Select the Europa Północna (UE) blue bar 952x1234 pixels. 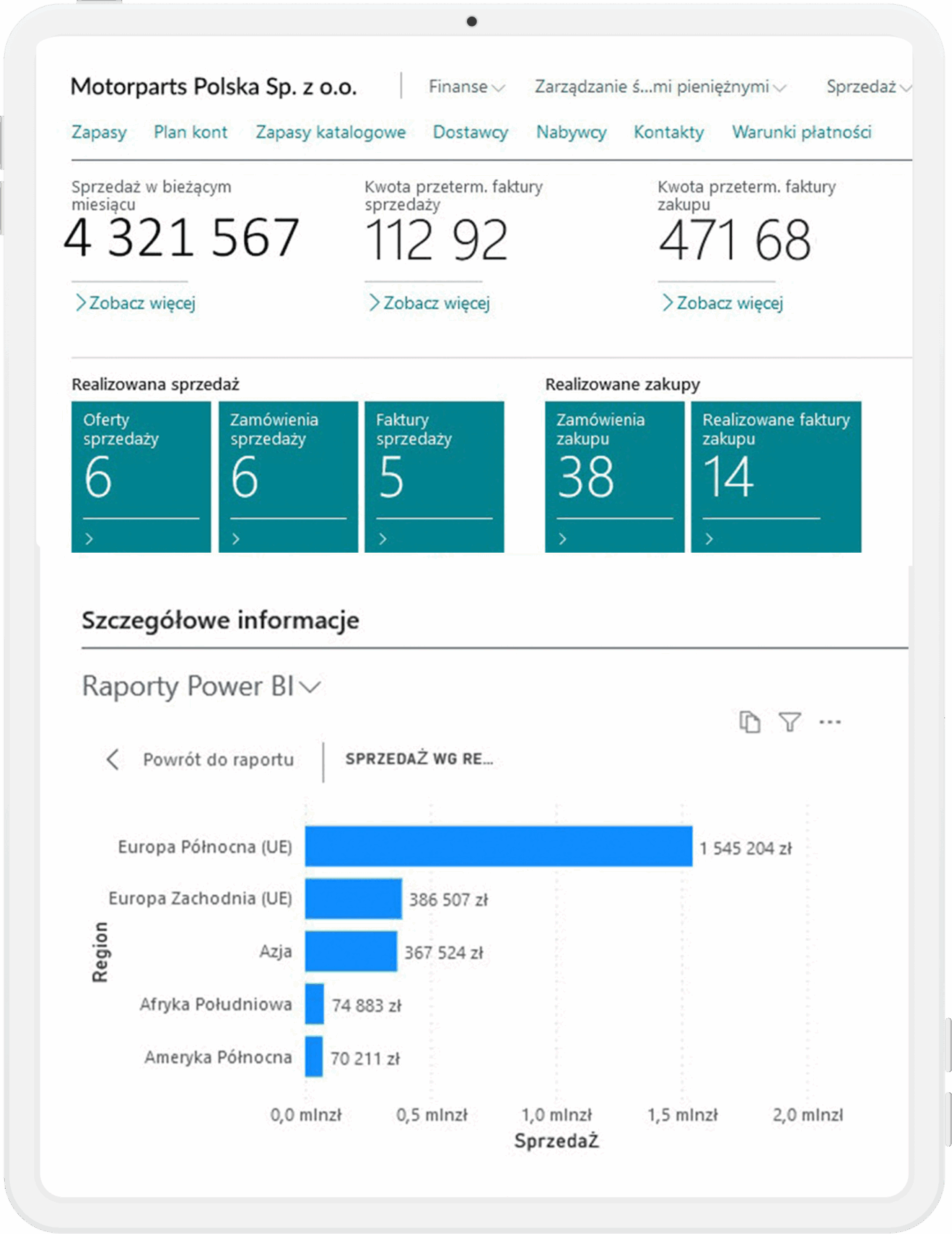(498, 846)
